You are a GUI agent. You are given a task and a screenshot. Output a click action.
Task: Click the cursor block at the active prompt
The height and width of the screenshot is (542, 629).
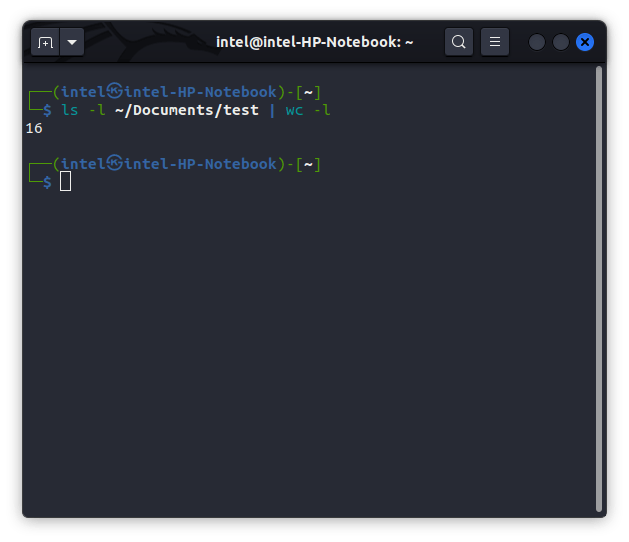[65, 181]
